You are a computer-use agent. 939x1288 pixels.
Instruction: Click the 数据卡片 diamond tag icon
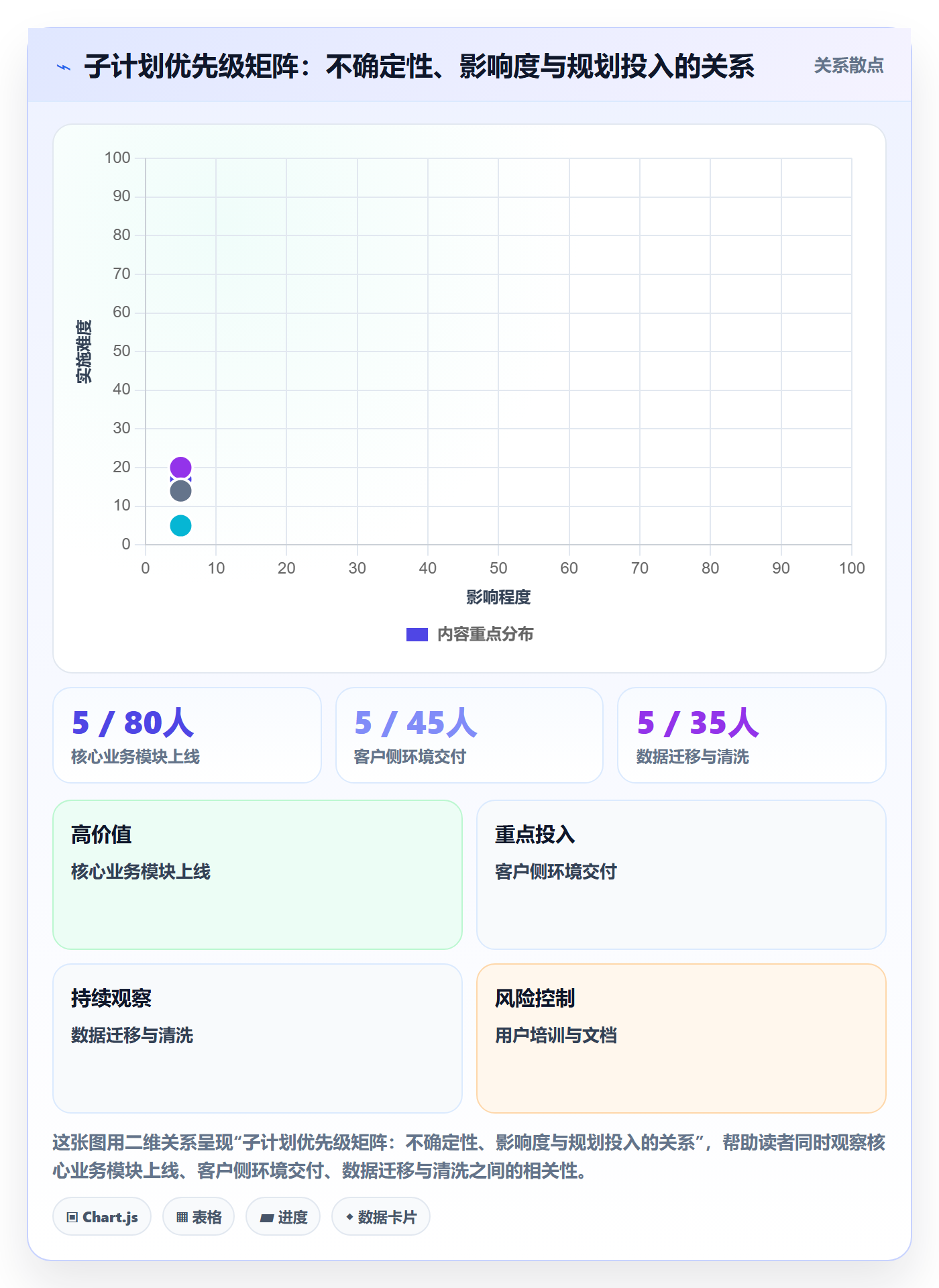(349, 1217)
